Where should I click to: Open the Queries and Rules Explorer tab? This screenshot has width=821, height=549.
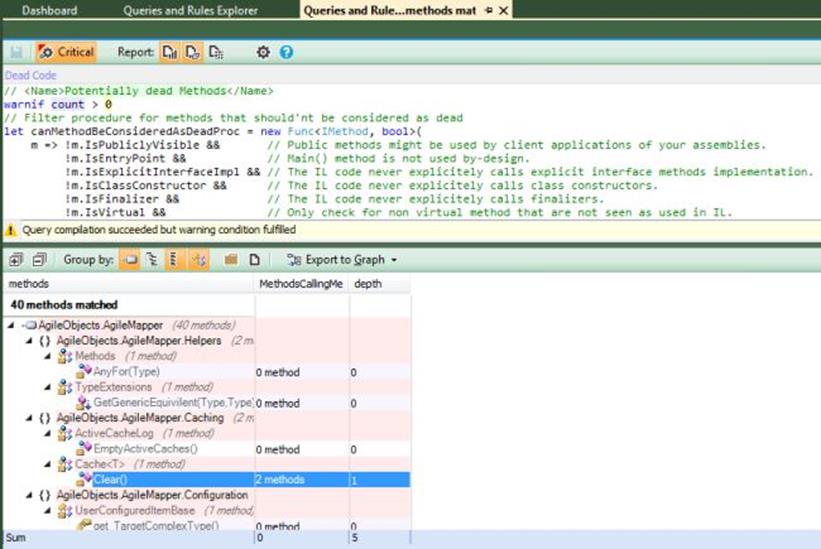point(190,10)
